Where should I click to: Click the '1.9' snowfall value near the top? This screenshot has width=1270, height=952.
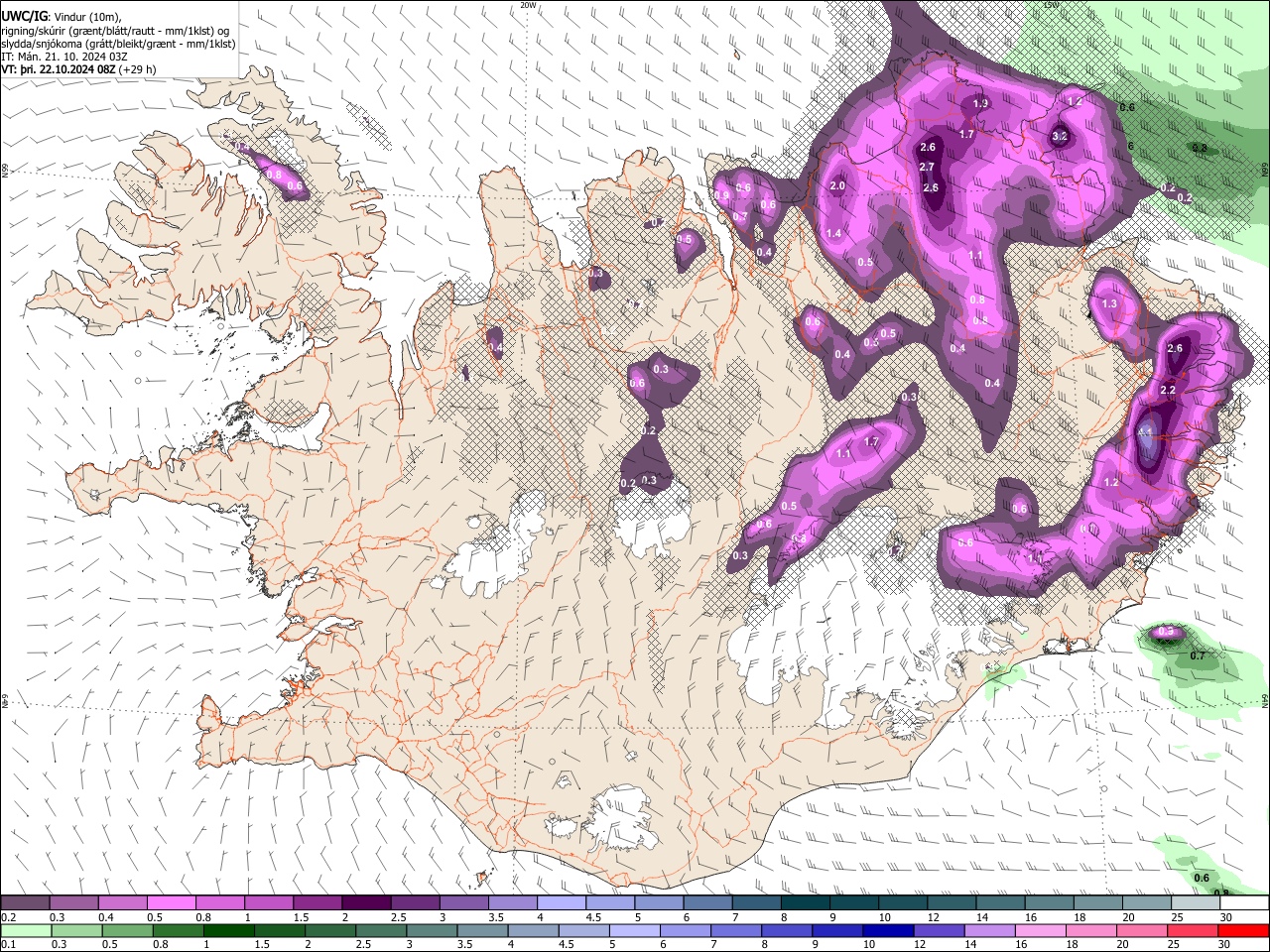pyautogui.click(x=981, y=104)
